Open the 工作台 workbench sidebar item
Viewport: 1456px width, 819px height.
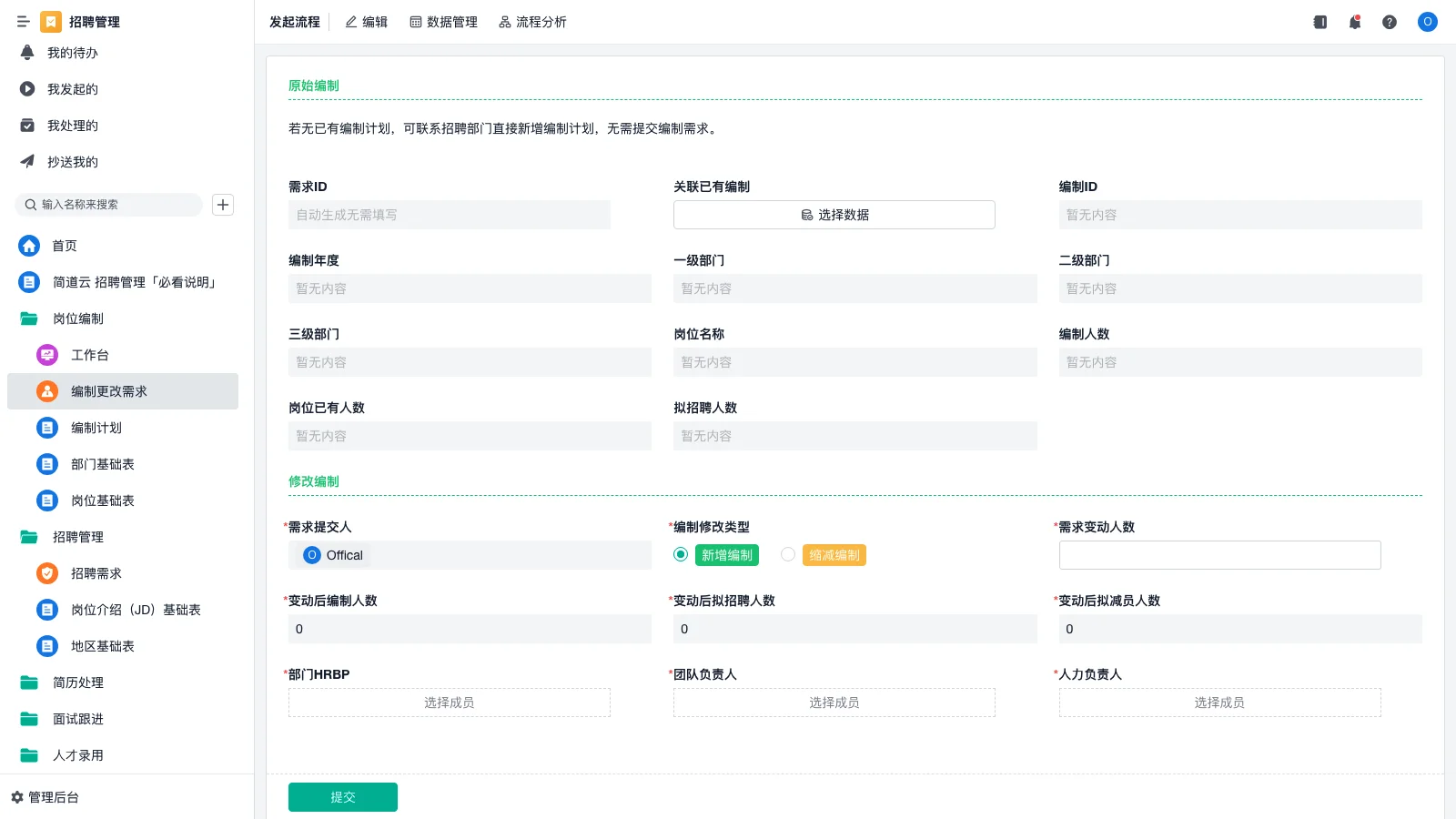pos(88,355)
